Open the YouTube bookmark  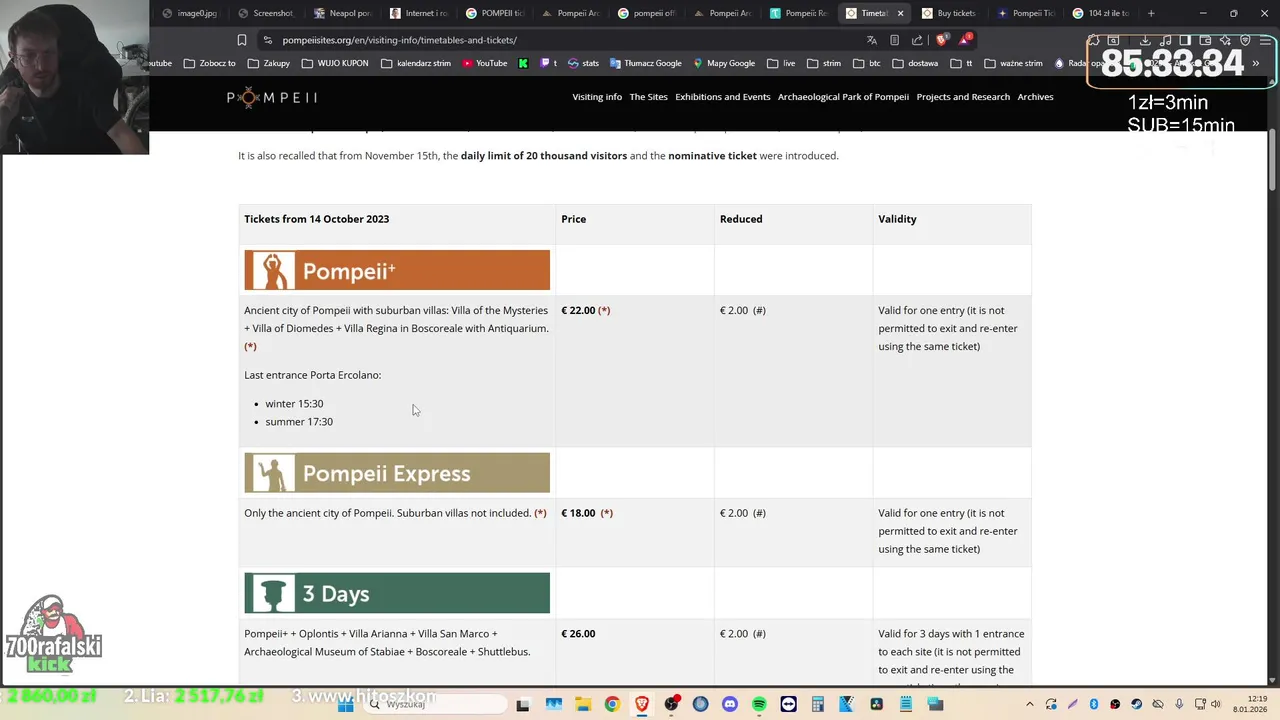point(484,63)
